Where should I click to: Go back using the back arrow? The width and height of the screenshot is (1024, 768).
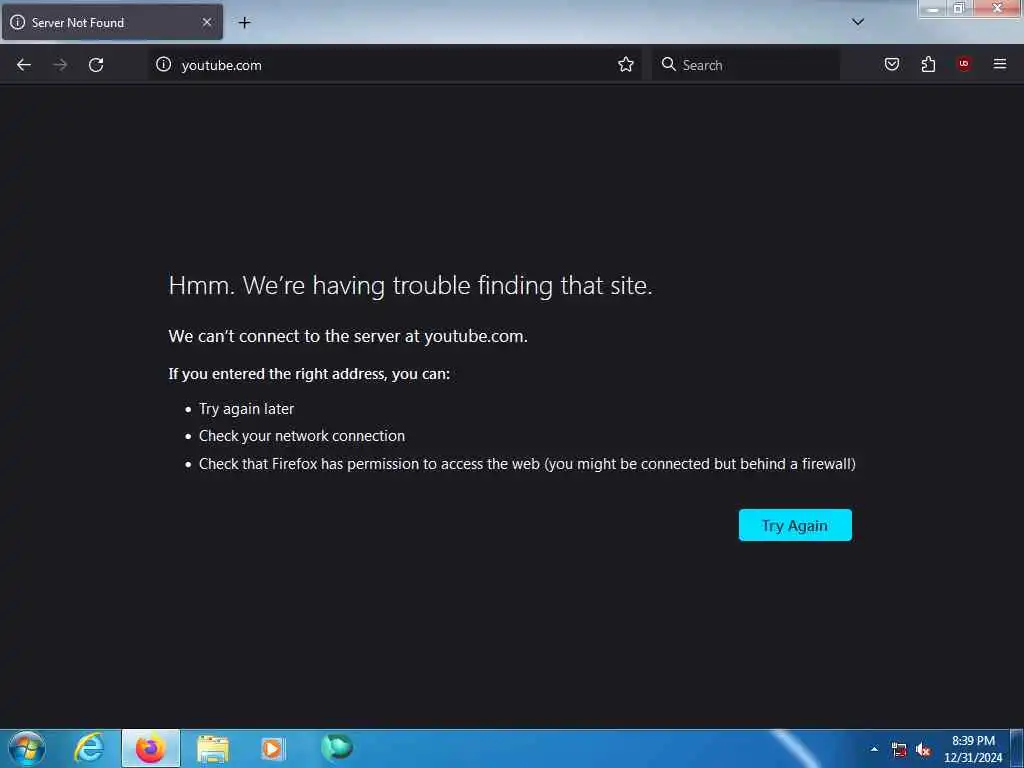coord(24,65)
